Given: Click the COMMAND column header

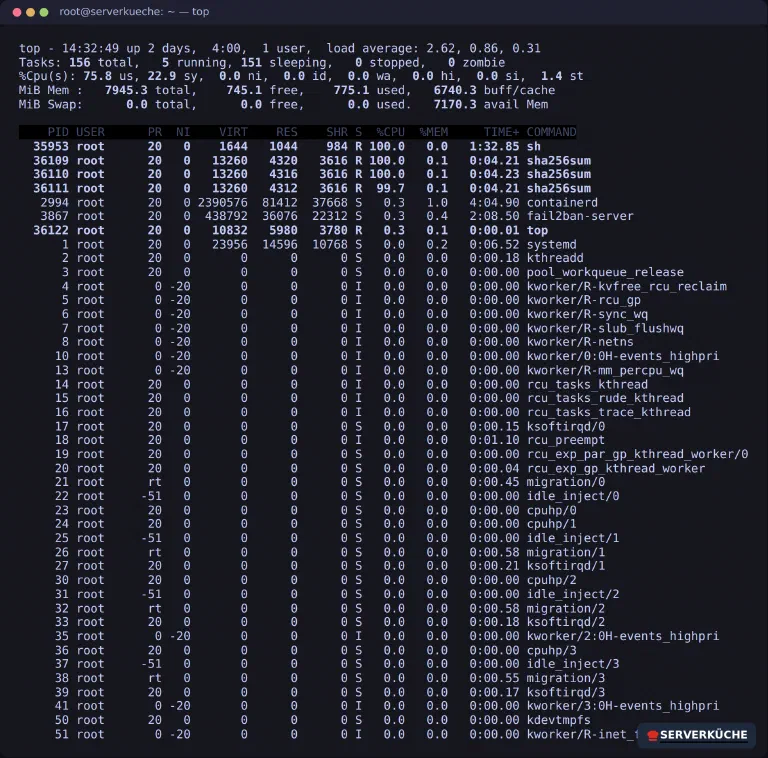Looking at the screenshot, I should [552, 132].
